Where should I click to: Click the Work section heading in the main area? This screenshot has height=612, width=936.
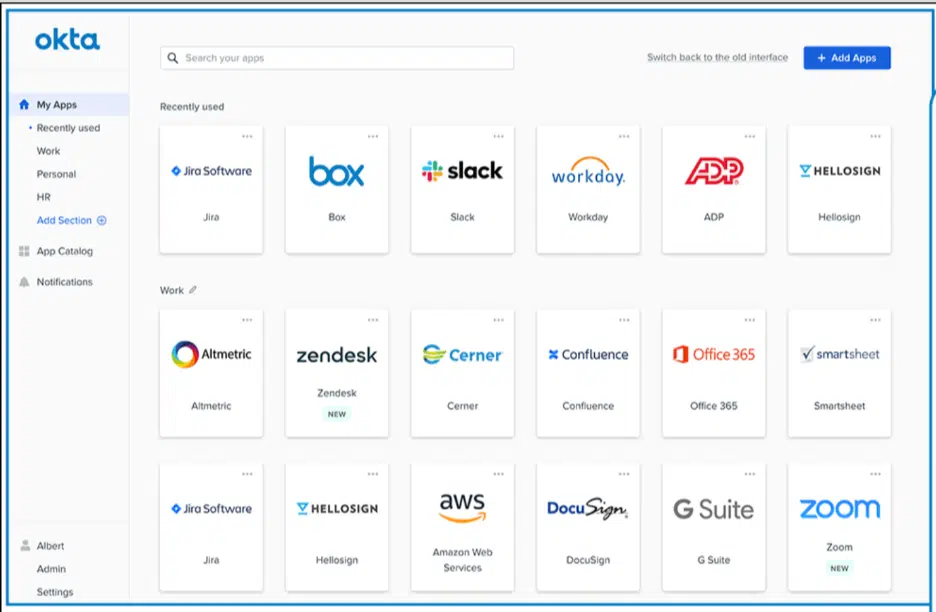171,290
